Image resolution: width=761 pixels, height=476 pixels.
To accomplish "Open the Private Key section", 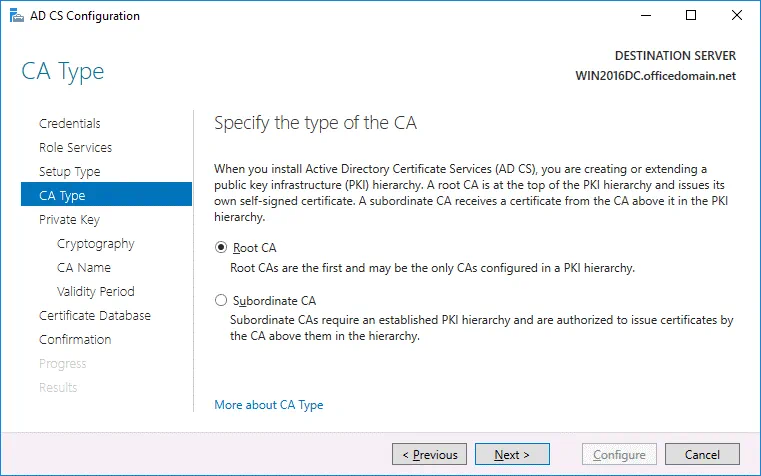I will [69, 220].
